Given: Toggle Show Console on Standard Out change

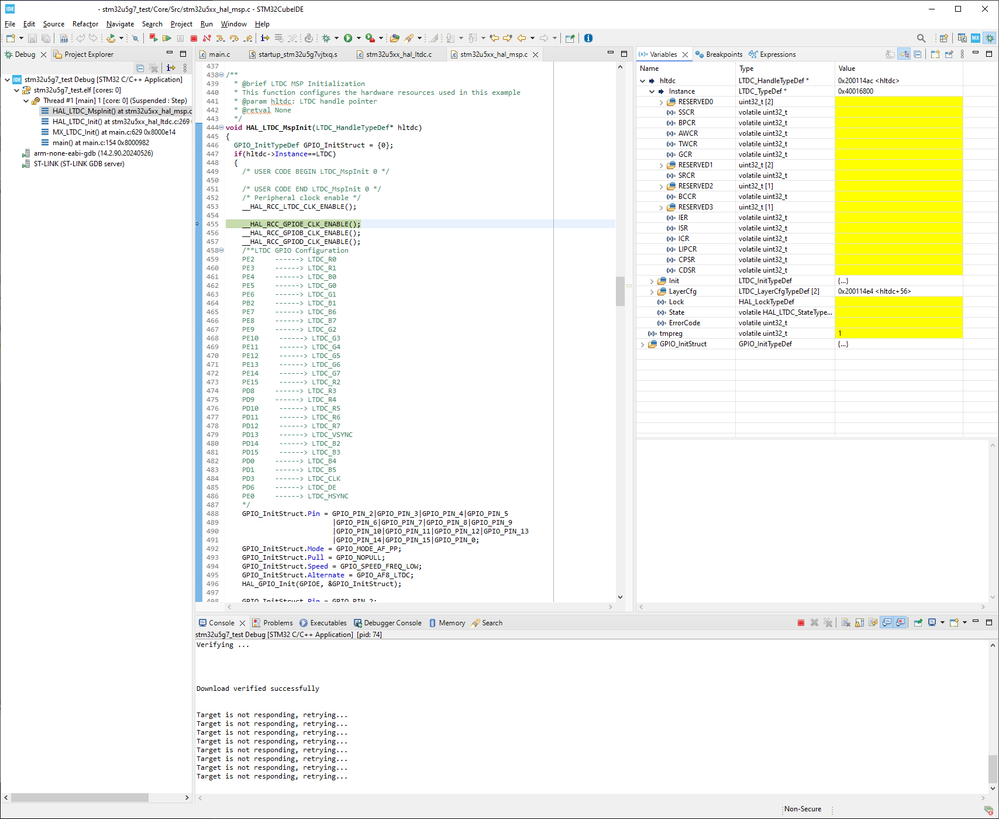Looking at the screenshot, I should pyautogui.click(x=887, y=623).
